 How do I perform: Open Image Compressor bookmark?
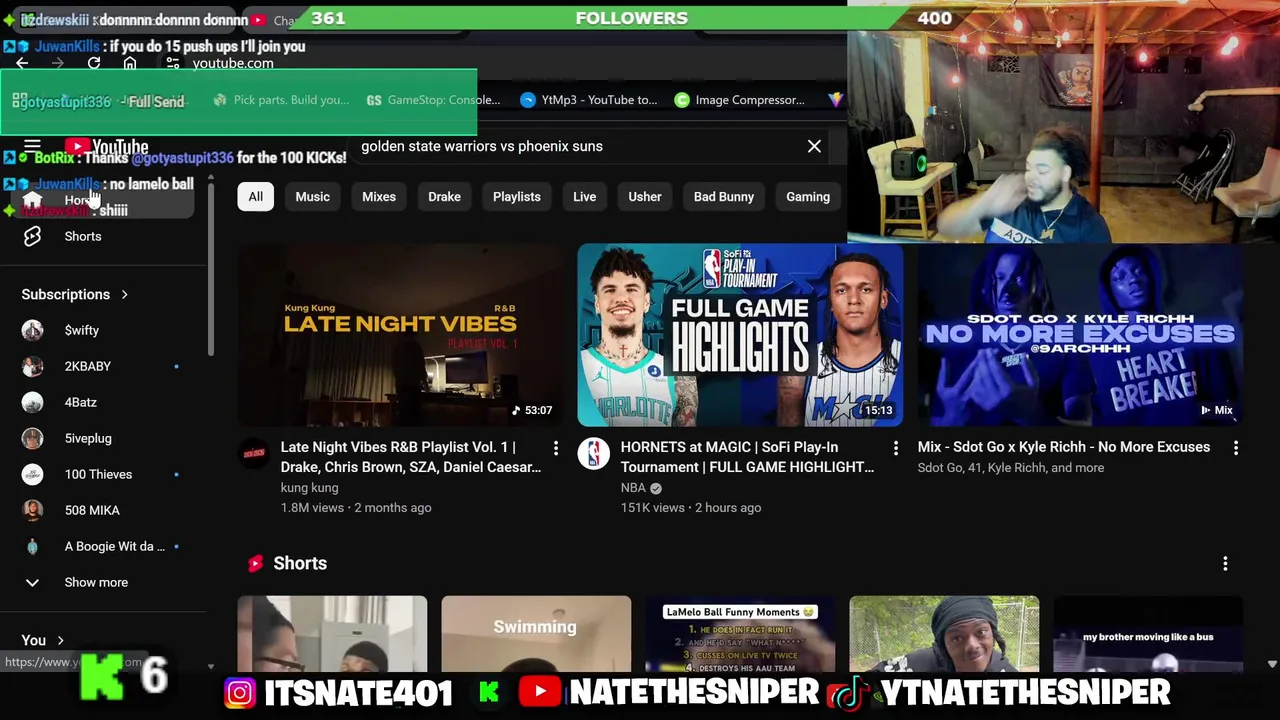(739, 100)
